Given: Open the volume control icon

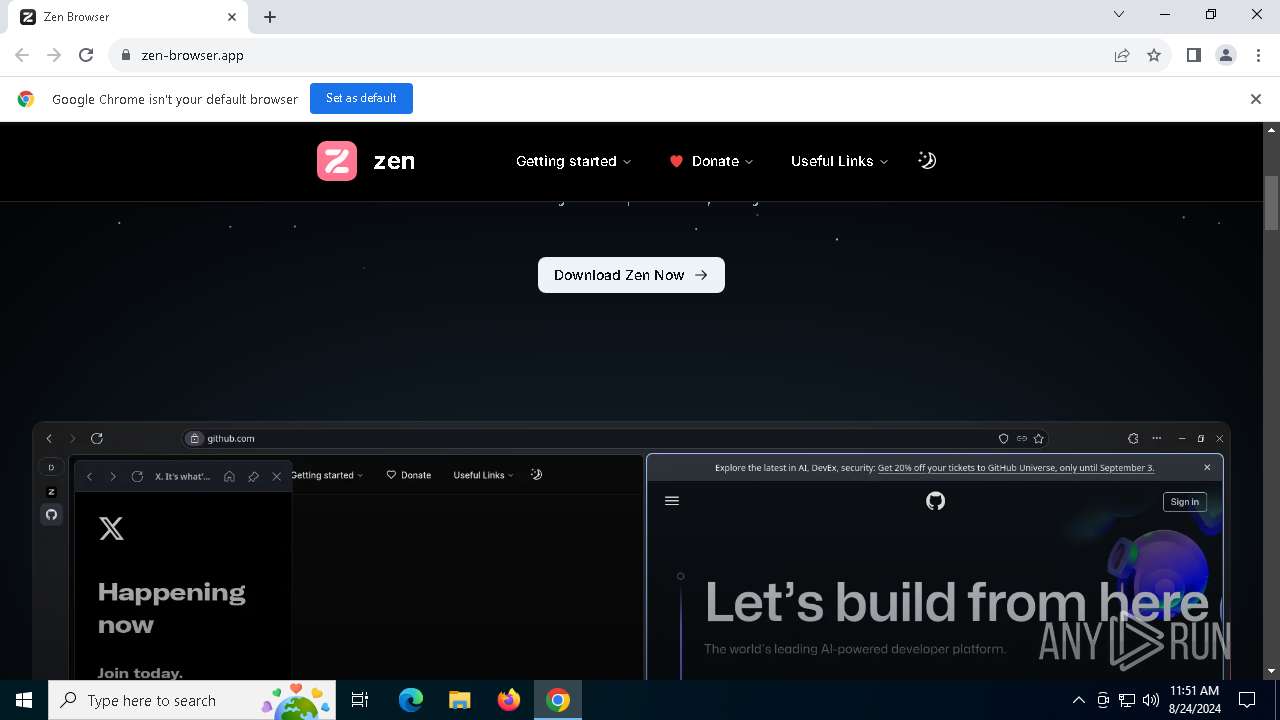Looking at the screenshot, I should coord(1150,700).
